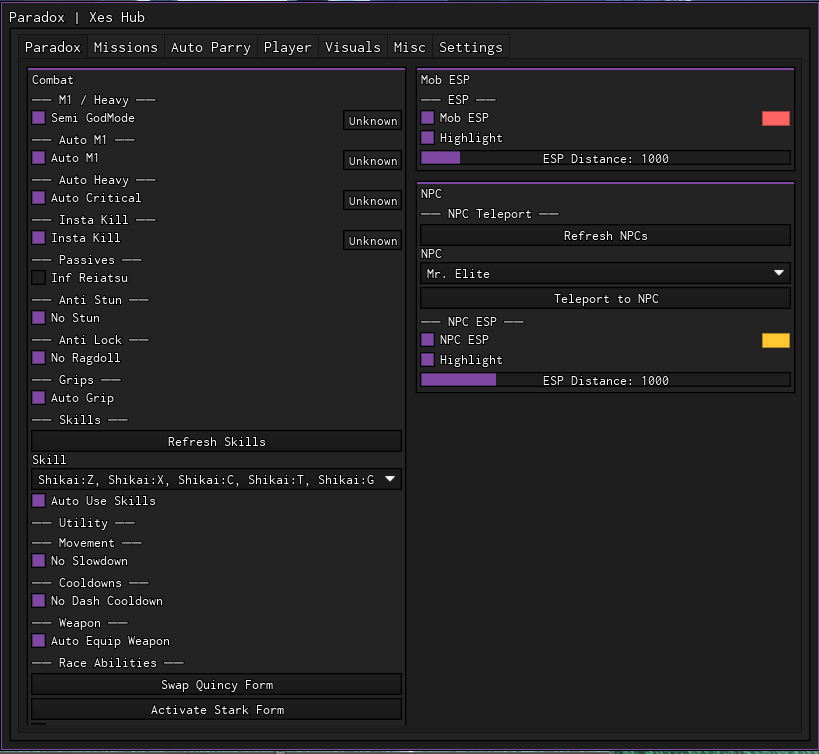
Task: Toggle No Ragdoll checkbox
Action: pyautogui.click(x=39, y=358)
